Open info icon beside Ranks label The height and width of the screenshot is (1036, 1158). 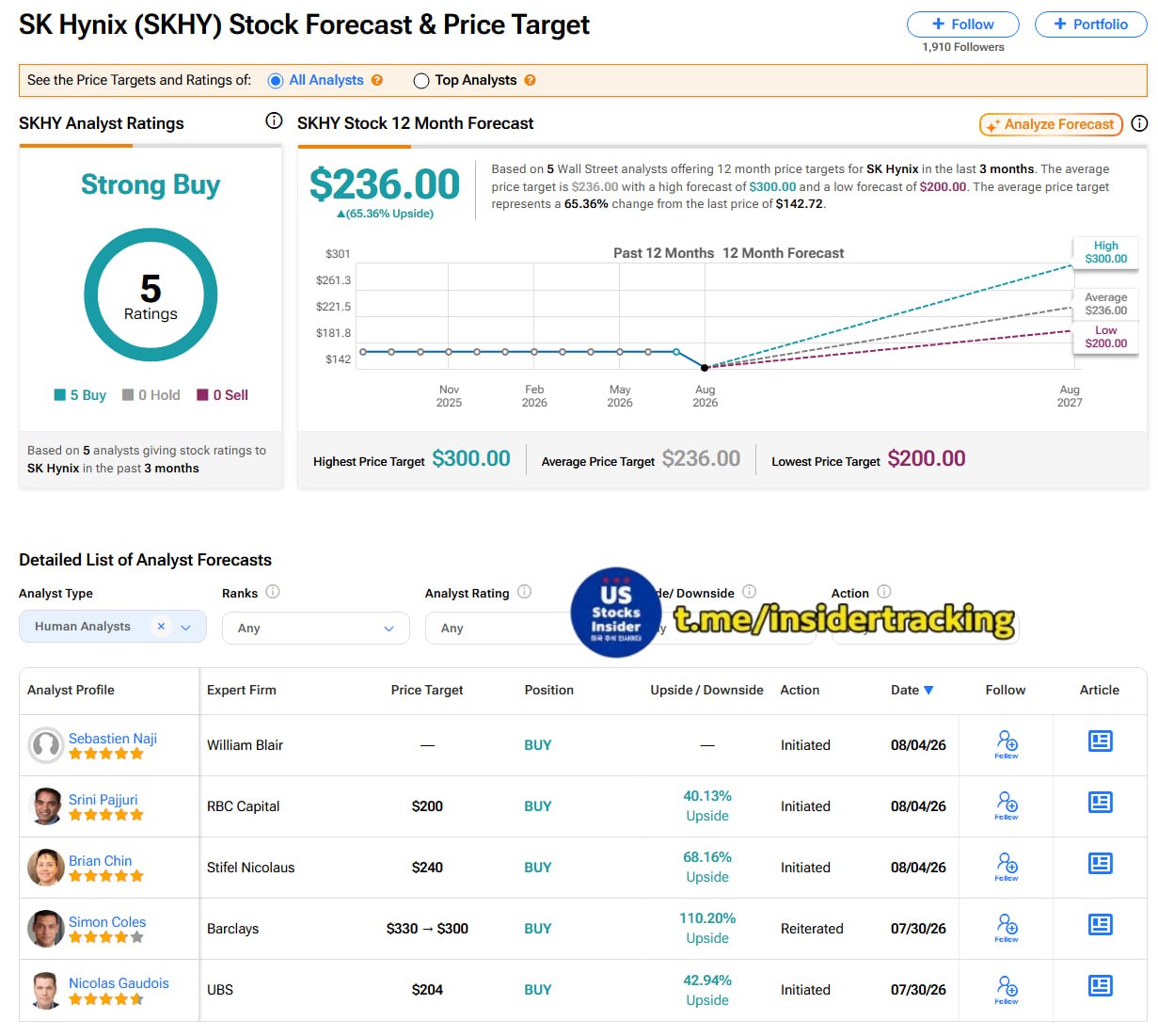click(273, 592)
